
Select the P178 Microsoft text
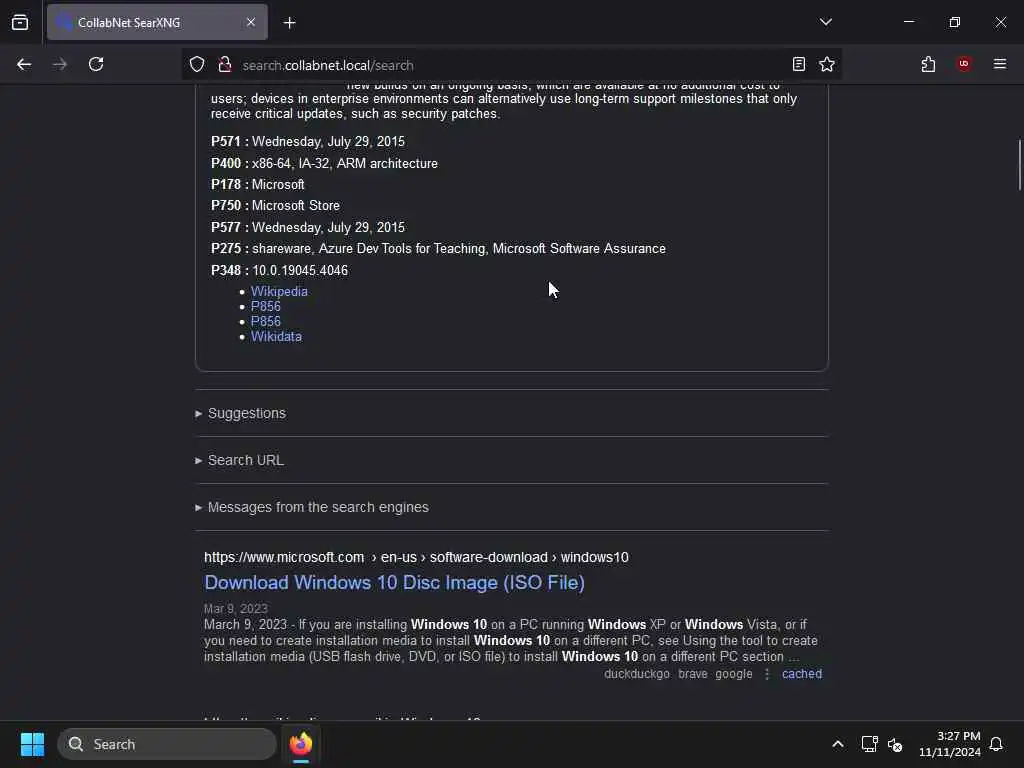pos(278,184)
